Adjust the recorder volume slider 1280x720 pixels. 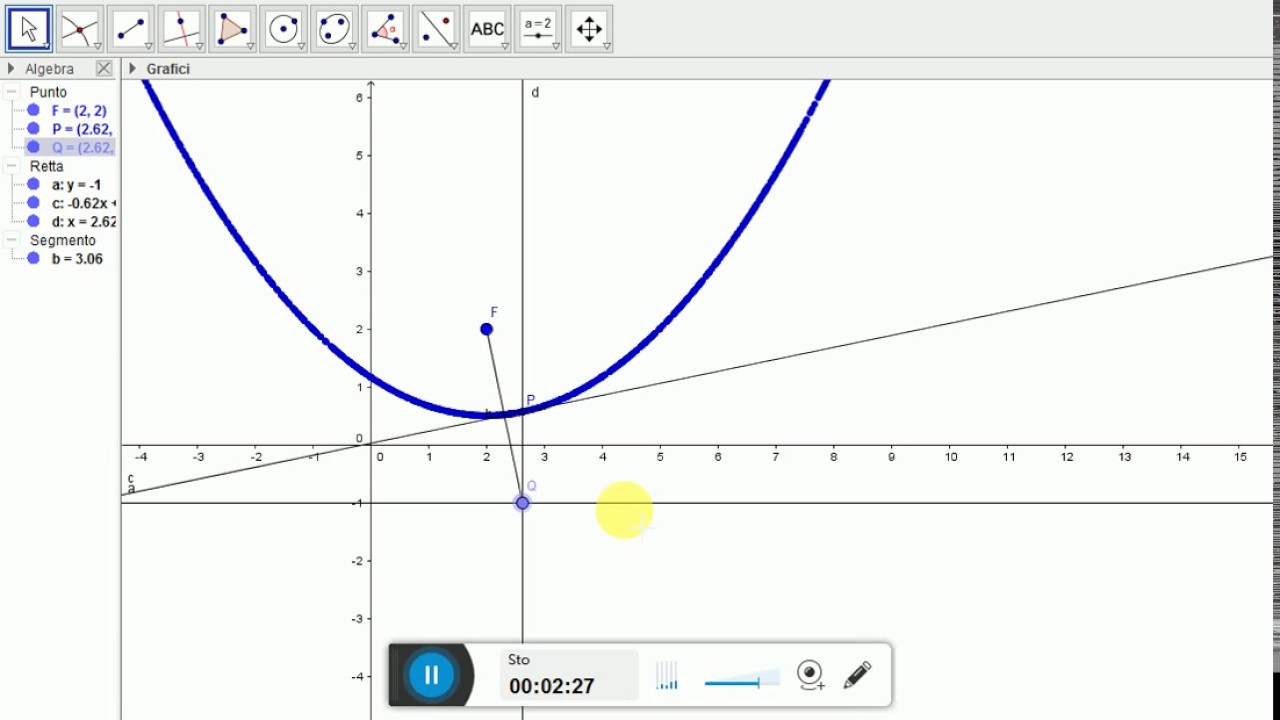(741, 681)
